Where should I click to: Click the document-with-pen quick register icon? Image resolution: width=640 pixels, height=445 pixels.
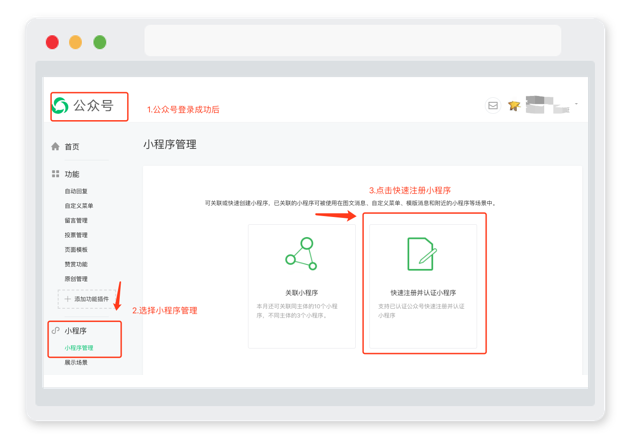tap(422, 254)
